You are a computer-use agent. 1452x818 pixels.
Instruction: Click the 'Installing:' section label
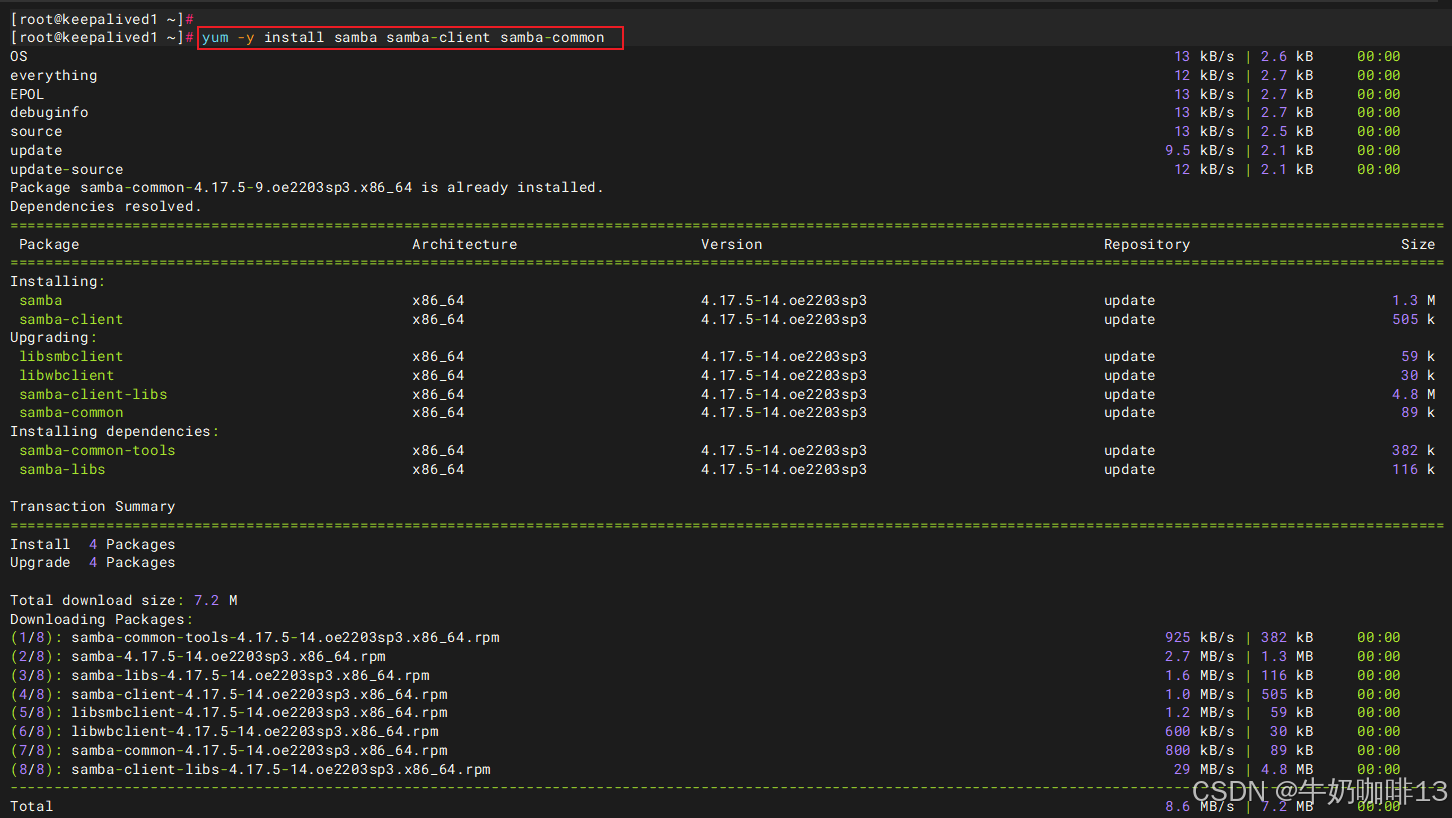(x=58, y=282)
